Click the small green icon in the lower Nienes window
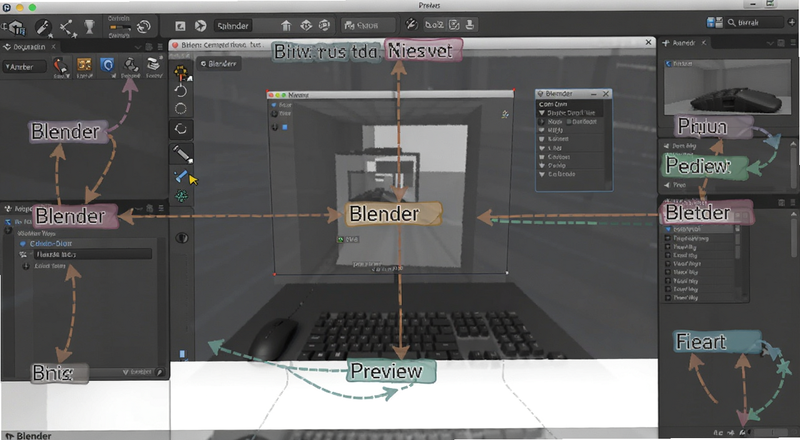This screenshot has height=440, width=800. click(340, 239)
